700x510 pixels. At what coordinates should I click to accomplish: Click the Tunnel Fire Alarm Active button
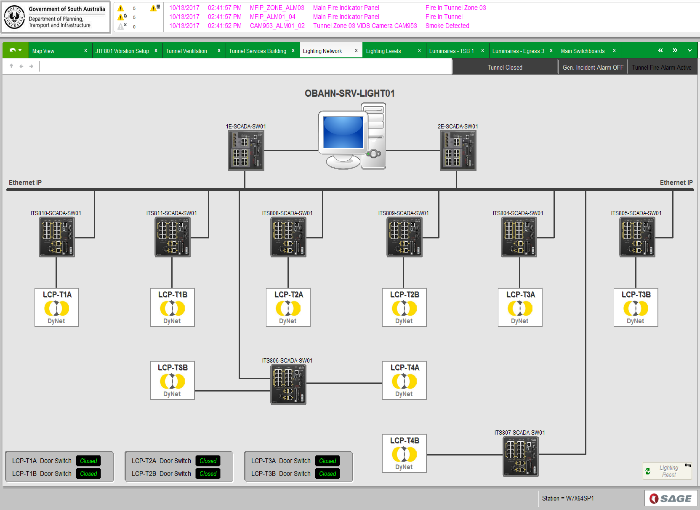tap(664, 67)
